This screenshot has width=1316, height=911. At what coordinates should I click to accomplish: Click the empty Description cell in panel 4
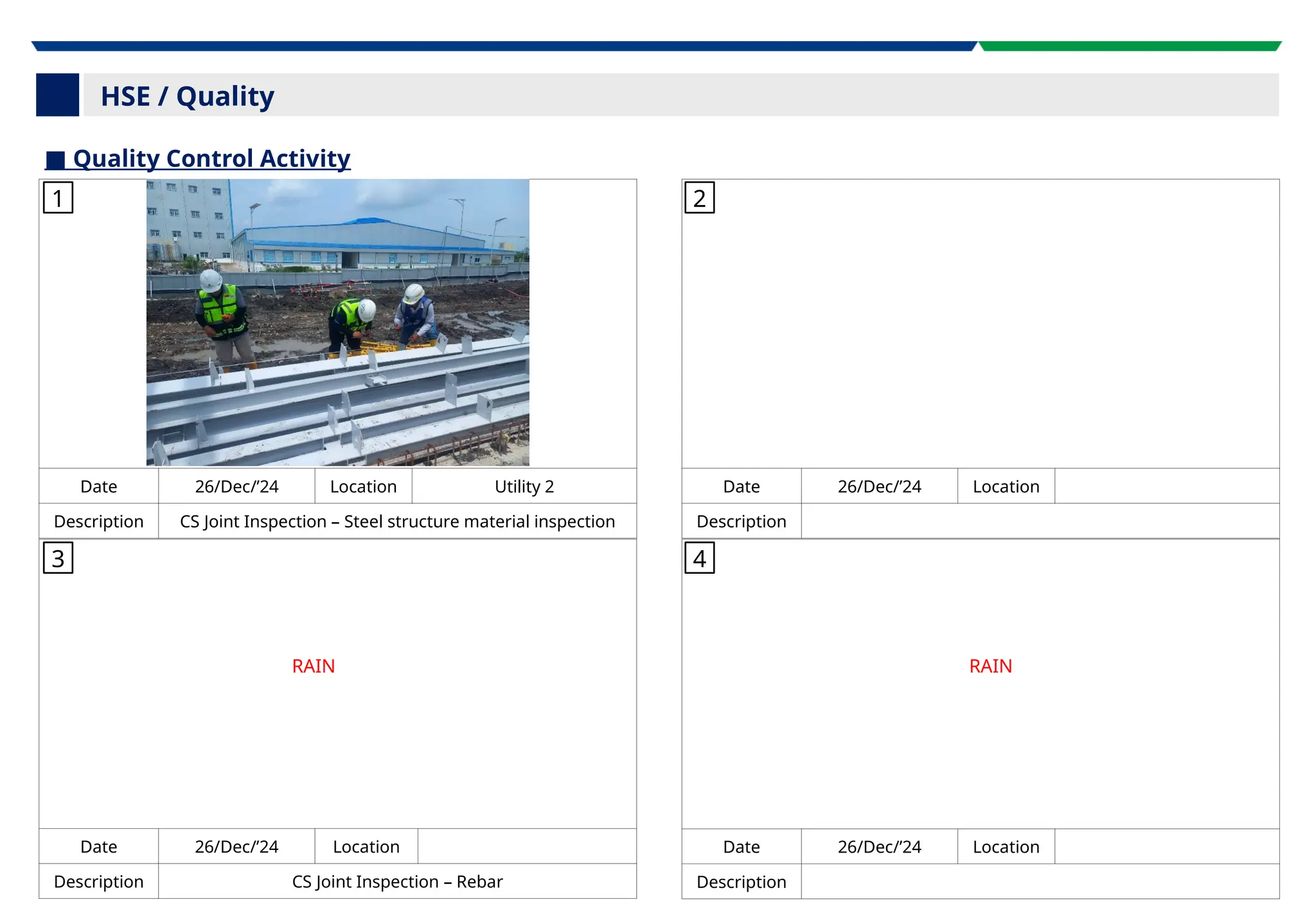(1040, 881)
